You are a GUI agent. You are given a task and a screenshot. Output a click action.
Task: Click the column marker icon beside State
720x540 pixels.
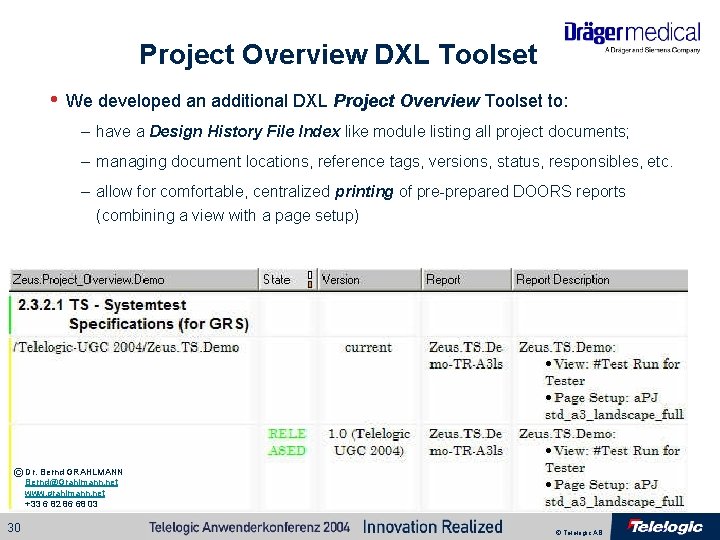click(310, 280)
